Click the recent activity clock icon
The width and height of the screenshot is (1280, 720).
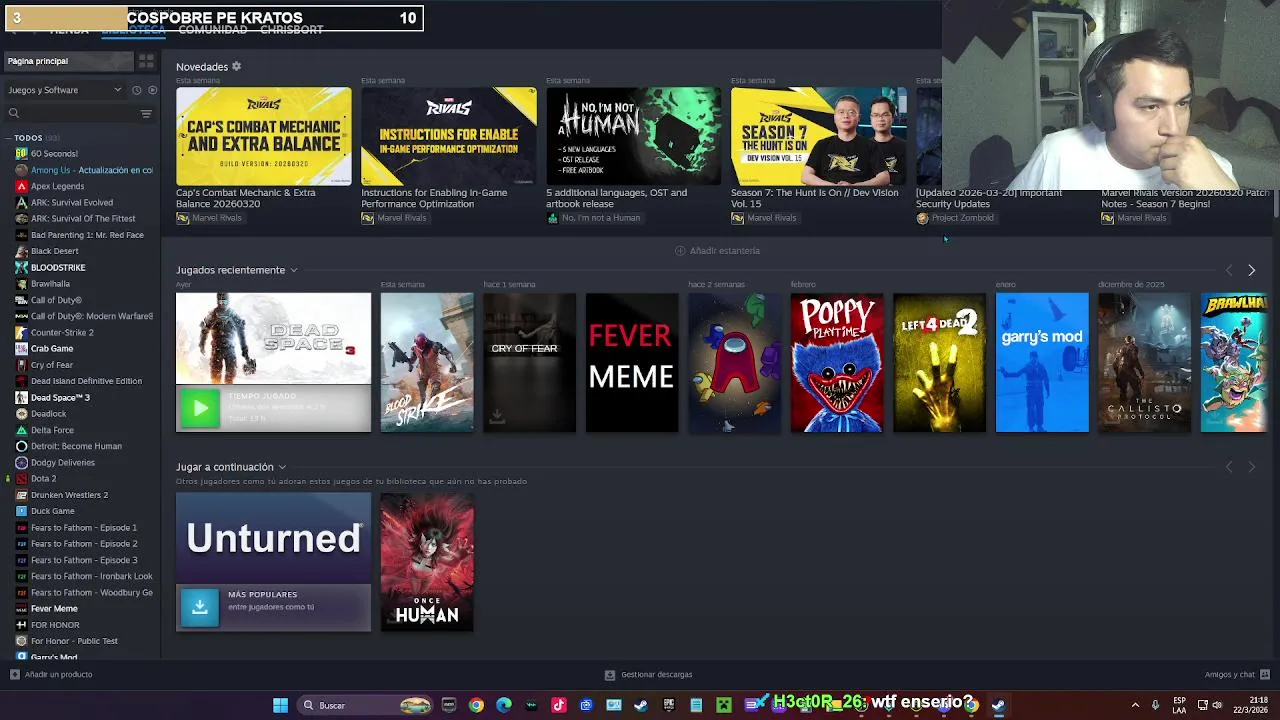coord(136,90)
